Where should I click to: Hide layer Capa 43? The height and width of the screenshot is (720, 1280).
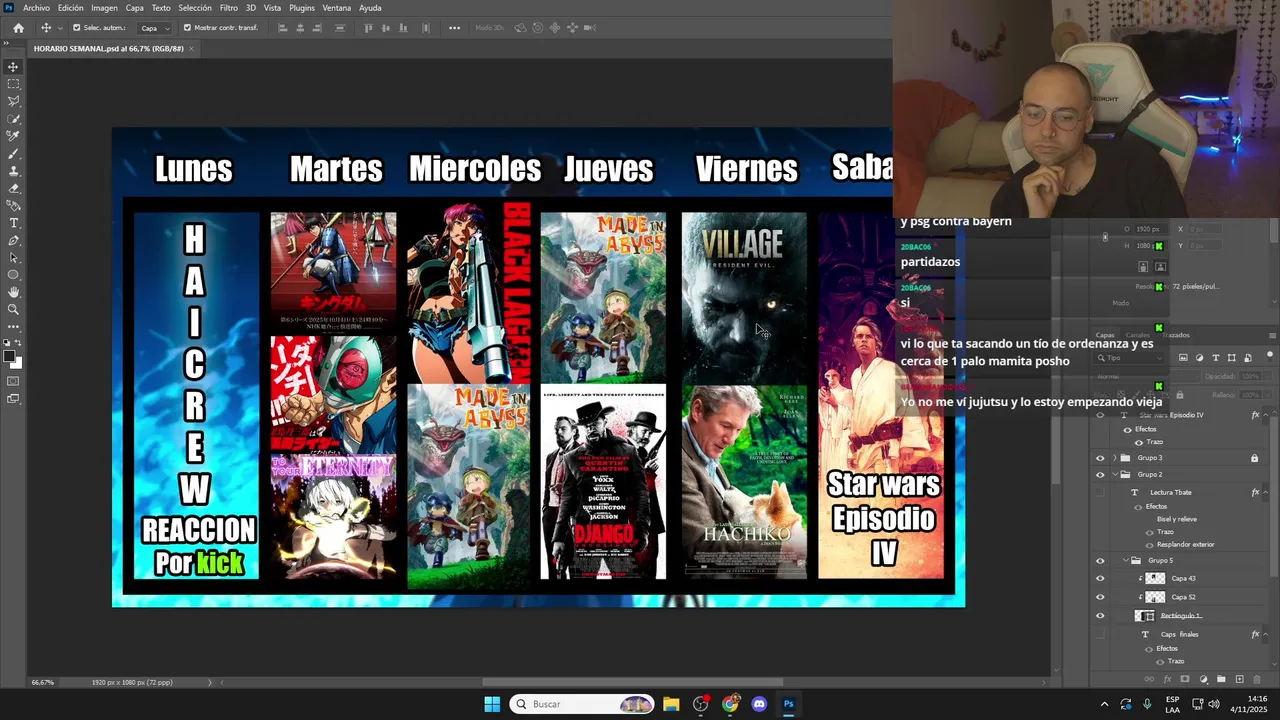click(x=1100, y=578)
